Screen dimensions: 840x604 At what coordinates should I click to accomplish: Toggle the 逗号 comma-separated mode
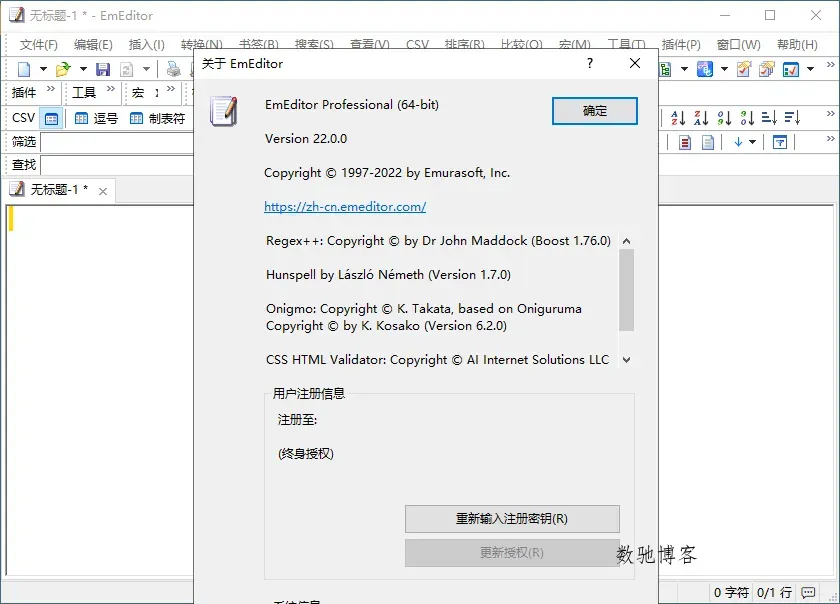96,118
